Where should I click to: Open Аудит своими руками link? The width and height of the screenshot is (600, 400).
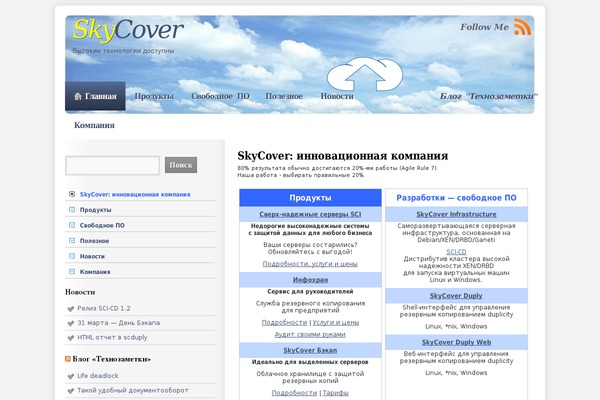tap(310, 335)
